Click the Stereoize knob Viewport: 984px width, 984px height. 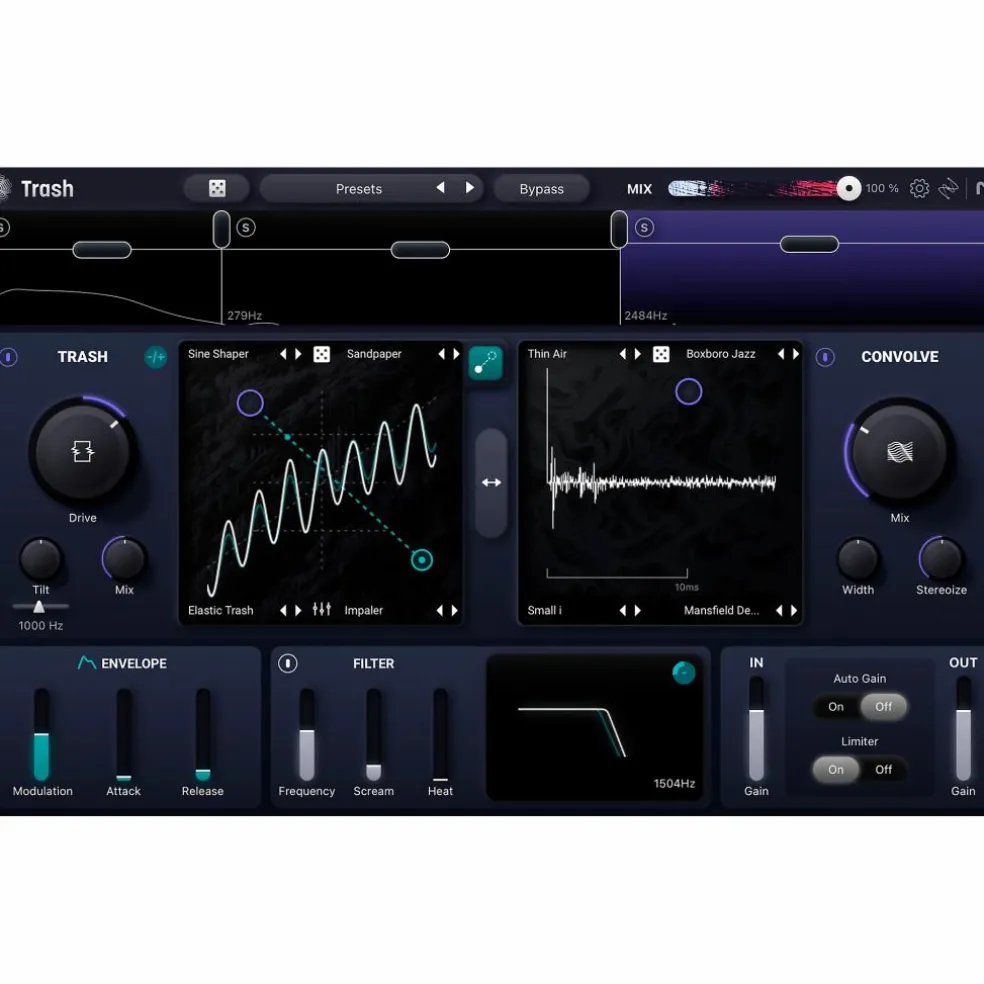click(941, 559)
